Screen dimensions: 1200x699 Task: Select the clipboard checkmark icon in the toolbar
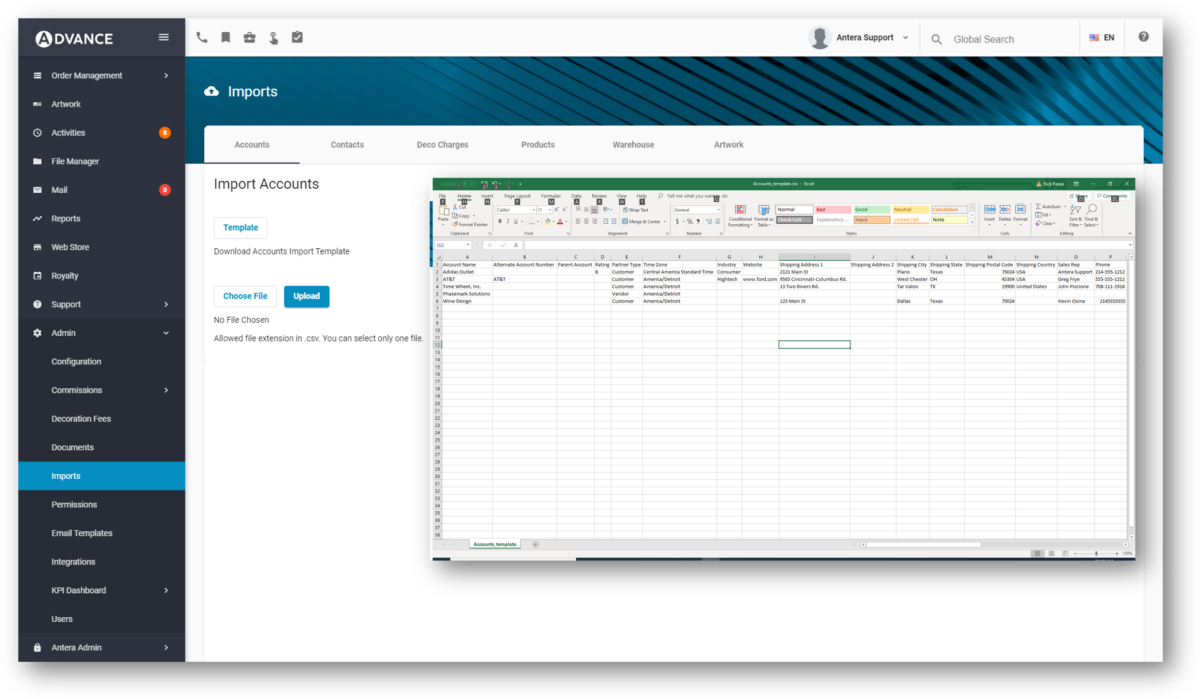tap(297, 37)
